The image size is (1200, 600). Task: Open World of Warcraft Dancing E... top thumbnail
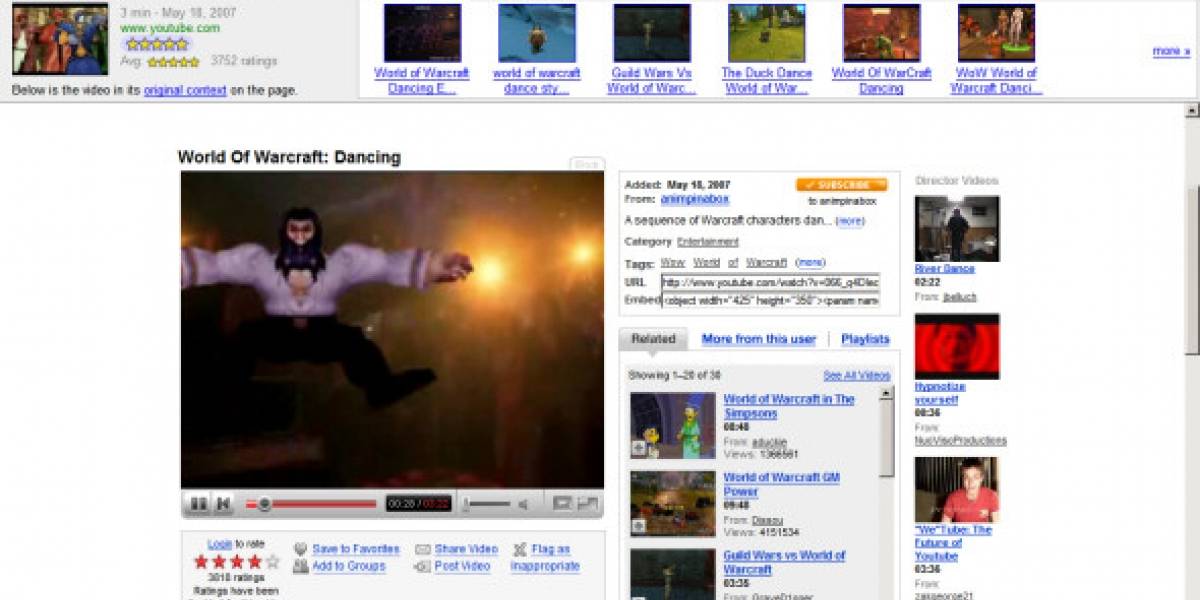pos(422,33)
